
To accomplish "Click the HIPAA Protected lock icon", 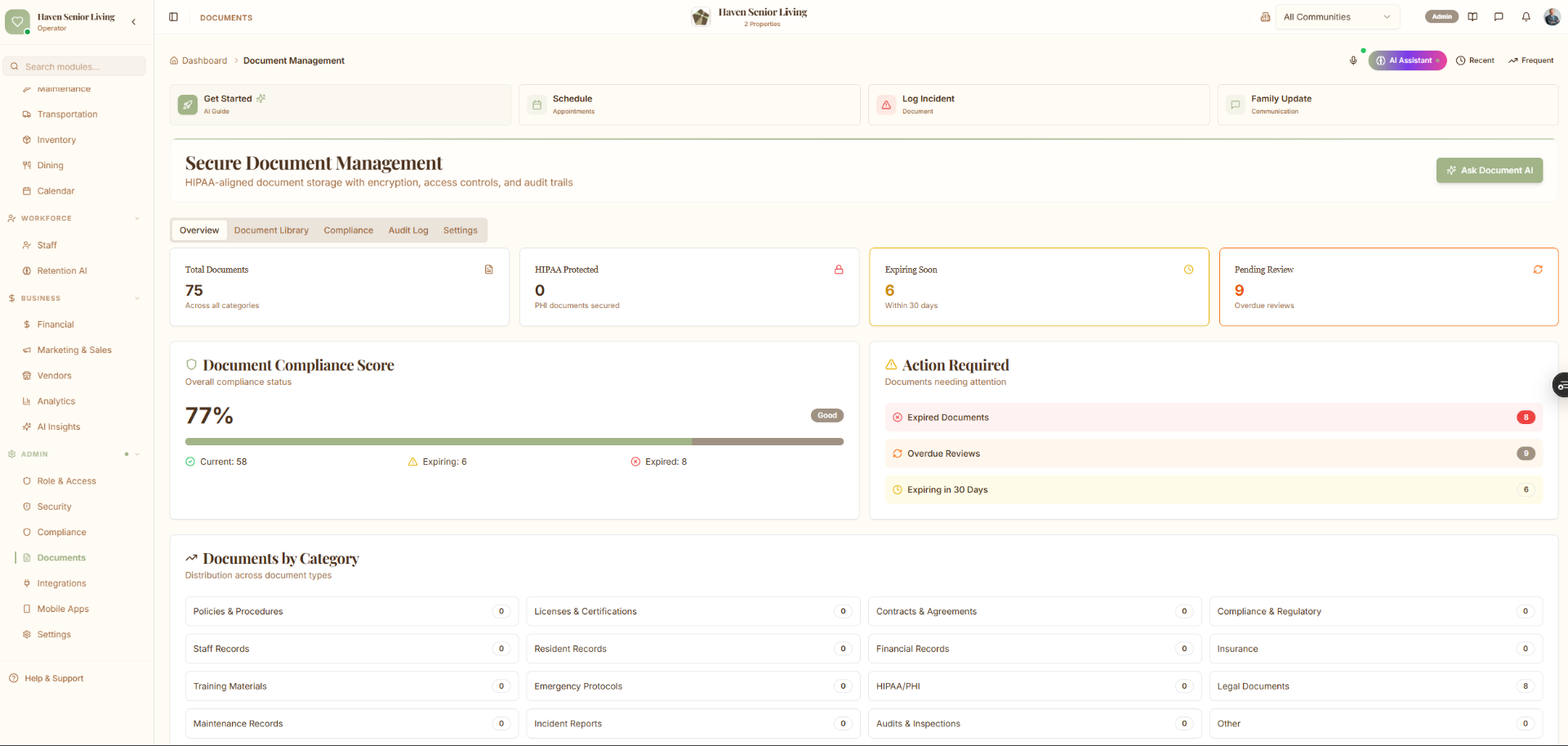I will coord(839,270).
